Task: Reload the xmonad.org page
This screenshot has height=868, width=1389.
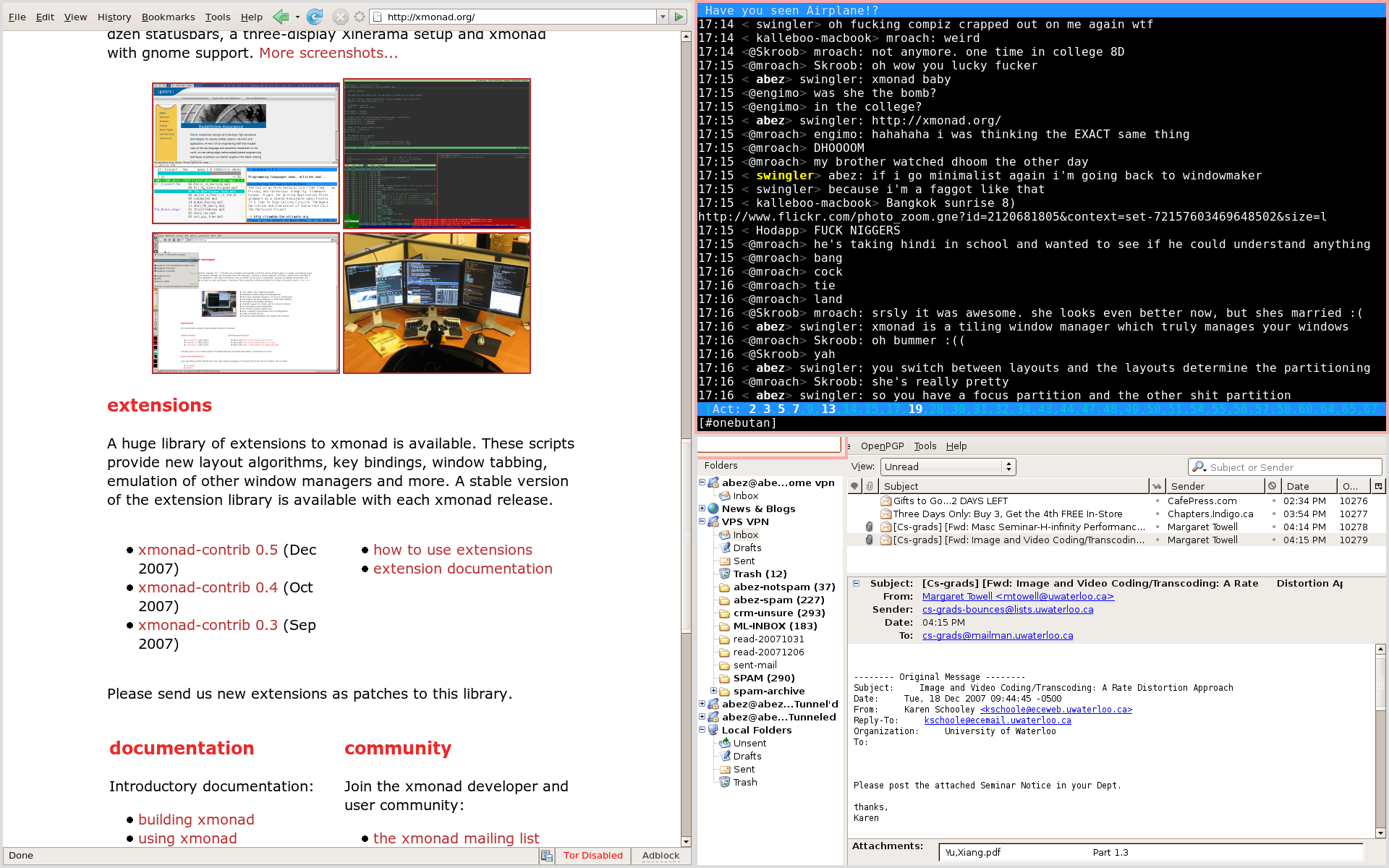Action: [314, 17]
